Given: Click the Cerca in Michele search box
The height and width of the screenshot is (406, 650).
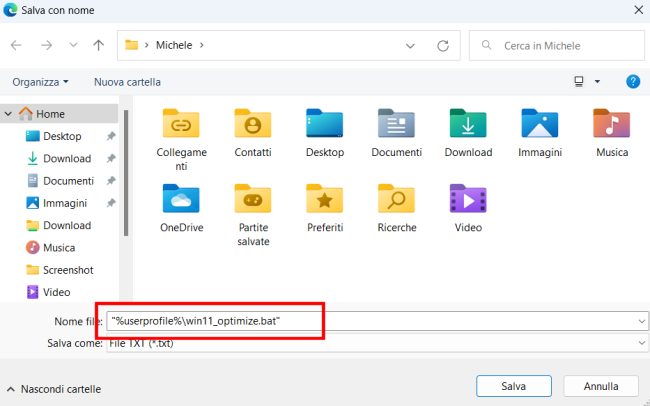Looking at the screenshot, I should click(x=556, y=46).
